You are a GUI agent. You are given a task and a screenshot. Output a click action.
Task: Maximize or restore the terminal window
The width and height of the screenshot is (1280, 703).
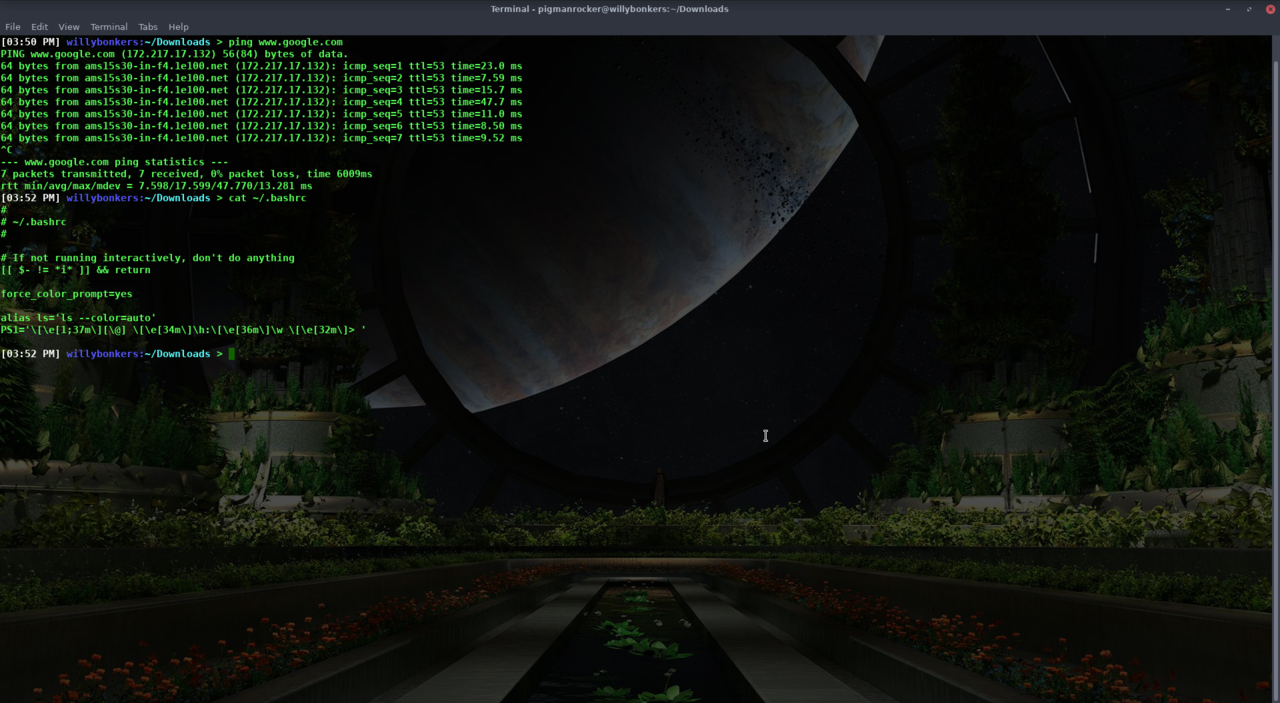[x=1249, y=9]
